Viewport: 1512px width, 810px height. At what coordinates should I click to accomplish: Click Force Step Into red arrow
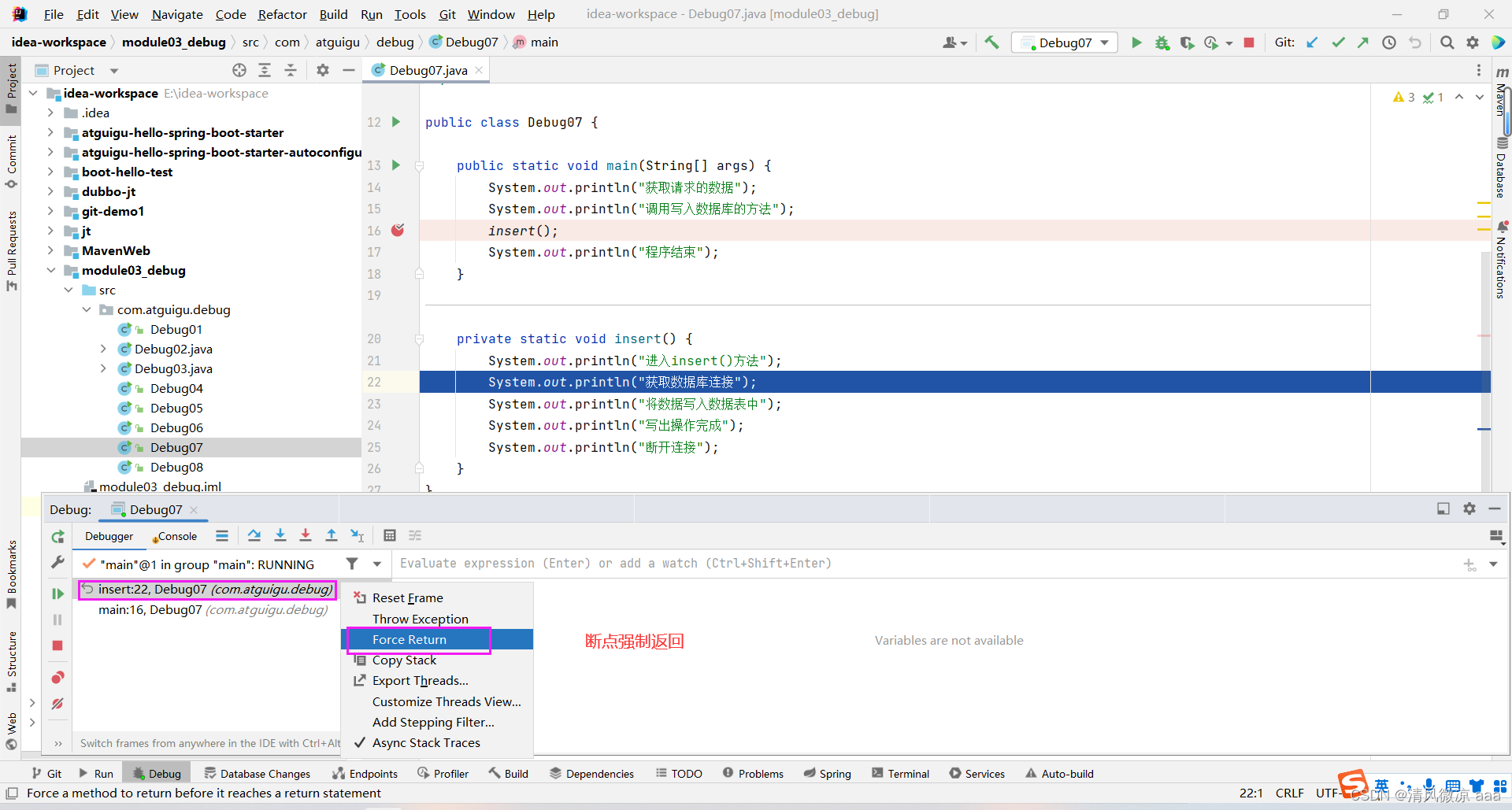coord(306,535)
